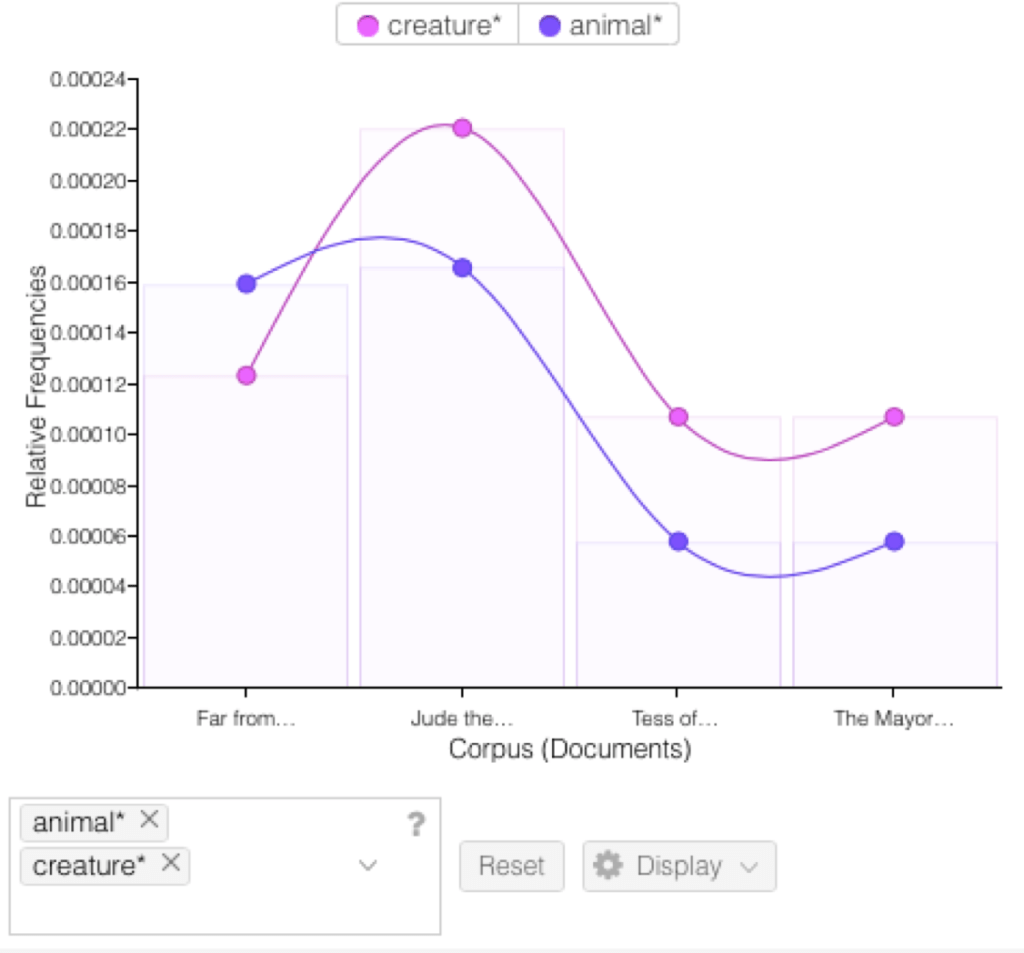The image size is (1024, 953).
Task: Click the pink creature* legend dot
Action: (x=369, y=26)
